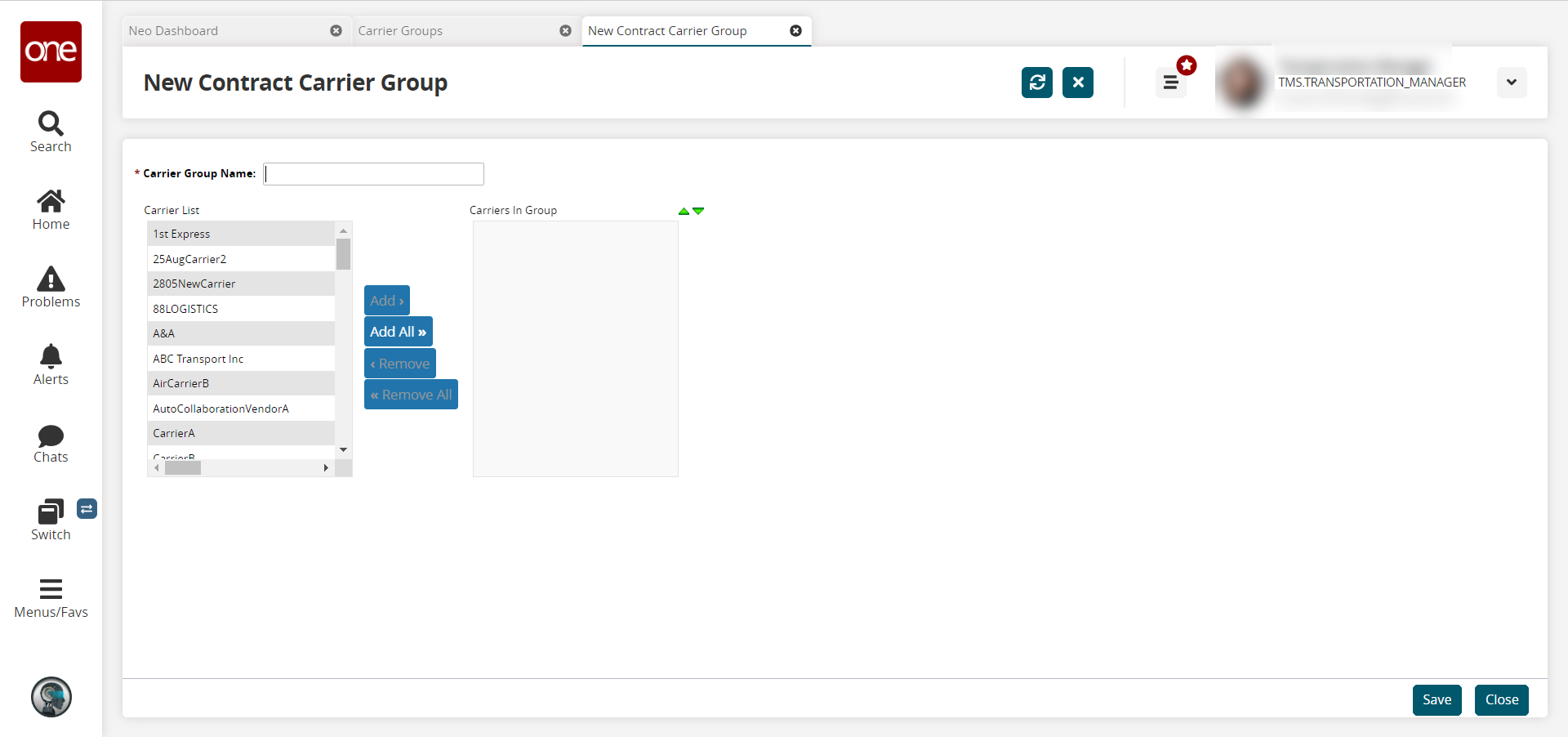Switch to the Neo Dashboard tab
Screen dimensions: 1568x737
[x=173, y=31]
